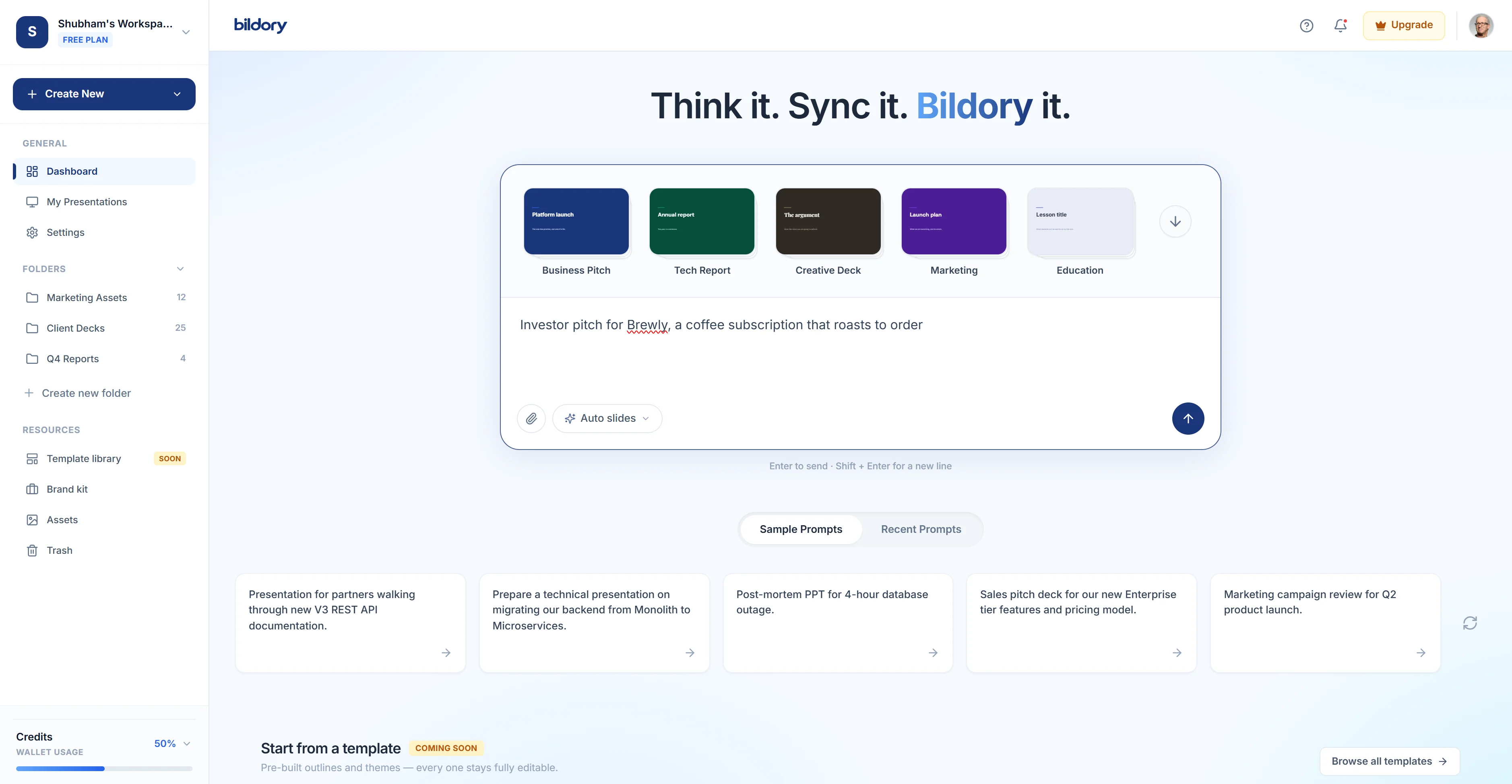Go to My Presentations

104,202
